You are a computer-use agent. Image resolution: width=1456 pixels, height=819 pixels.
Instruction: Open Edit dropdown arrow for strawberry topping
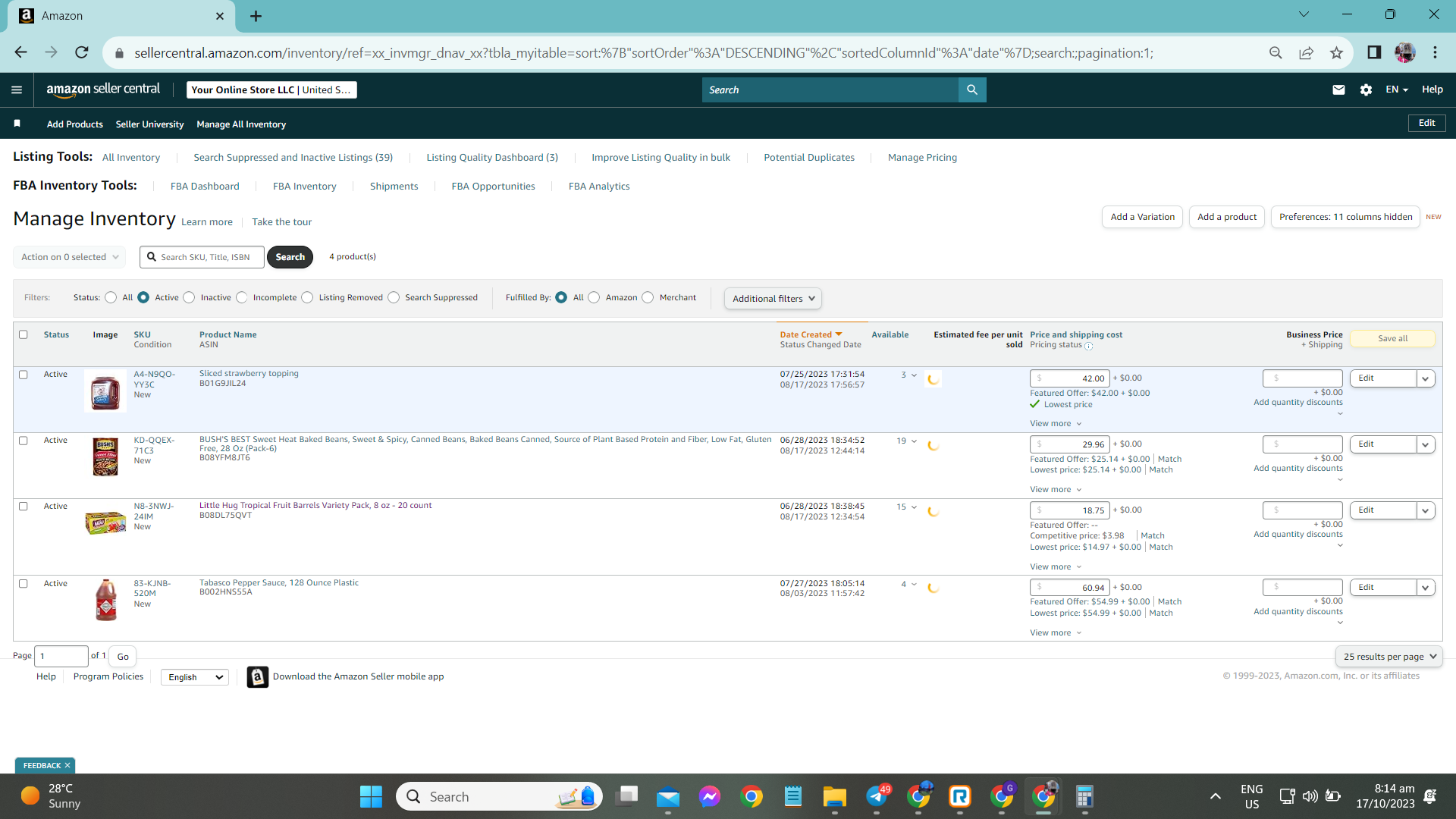[x=1426, y=378]
